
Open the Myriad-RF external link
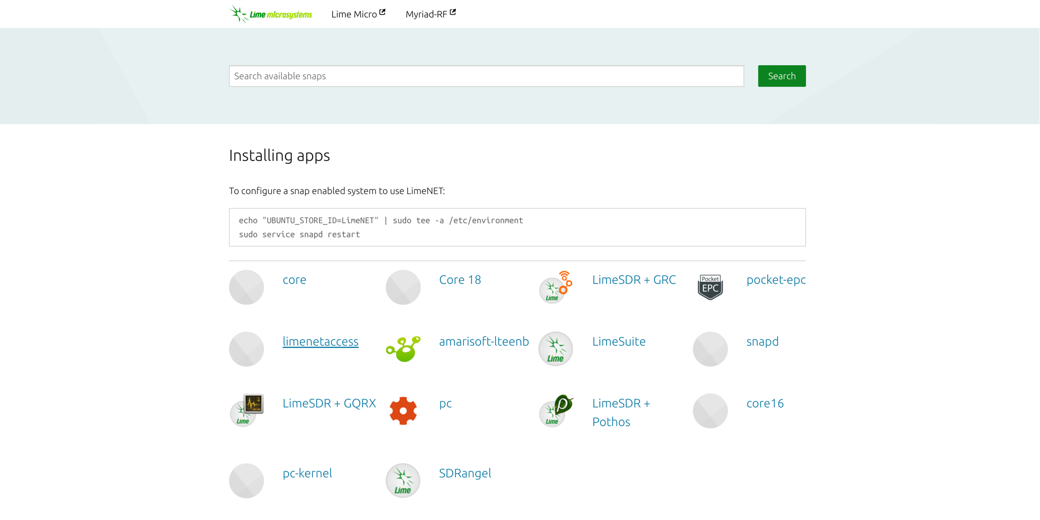(430, 14)
